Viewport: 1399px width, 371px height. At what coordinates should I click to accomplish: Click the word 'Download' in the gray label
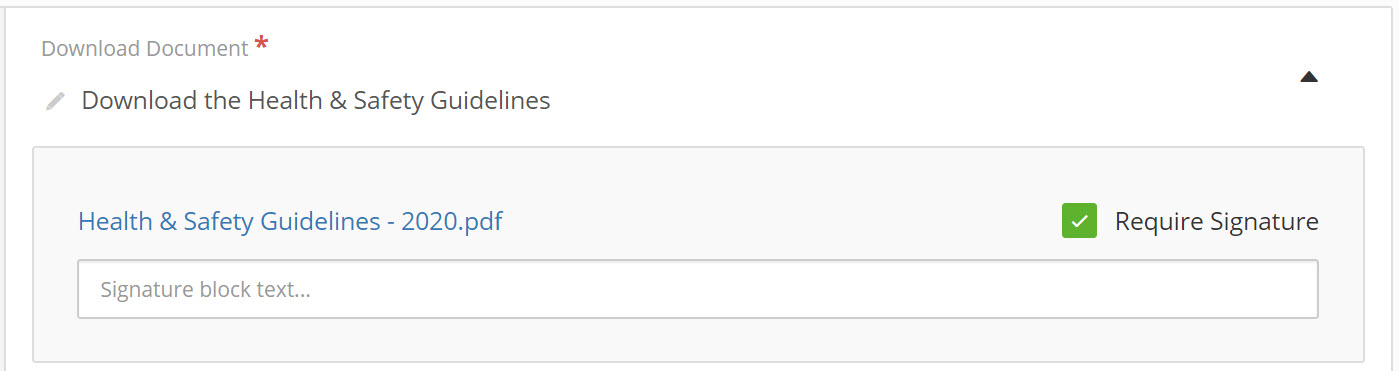click(83, 48)
